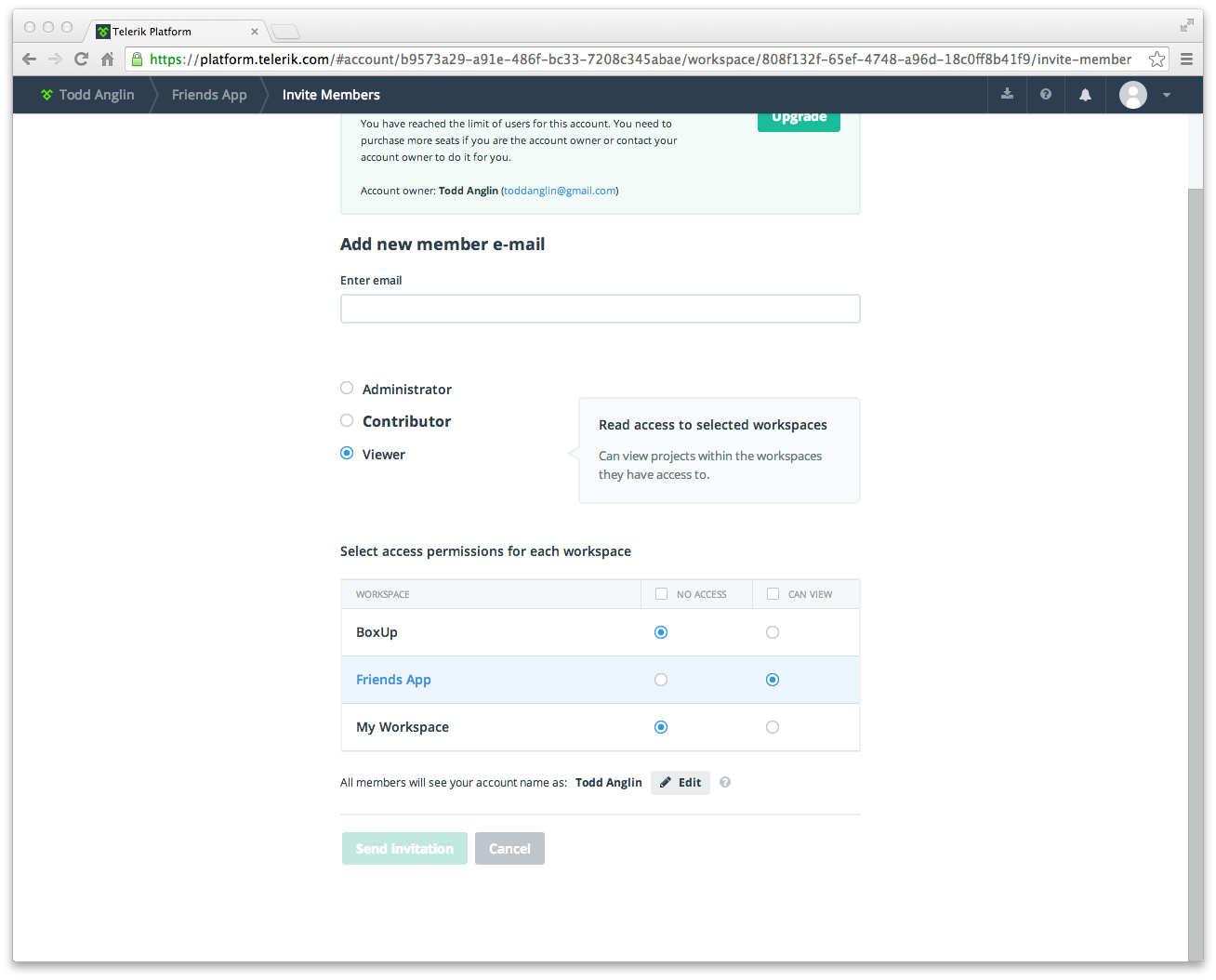Click the BoxUp workspace name
Screen dimensions: 1216x980
[377, 633]
